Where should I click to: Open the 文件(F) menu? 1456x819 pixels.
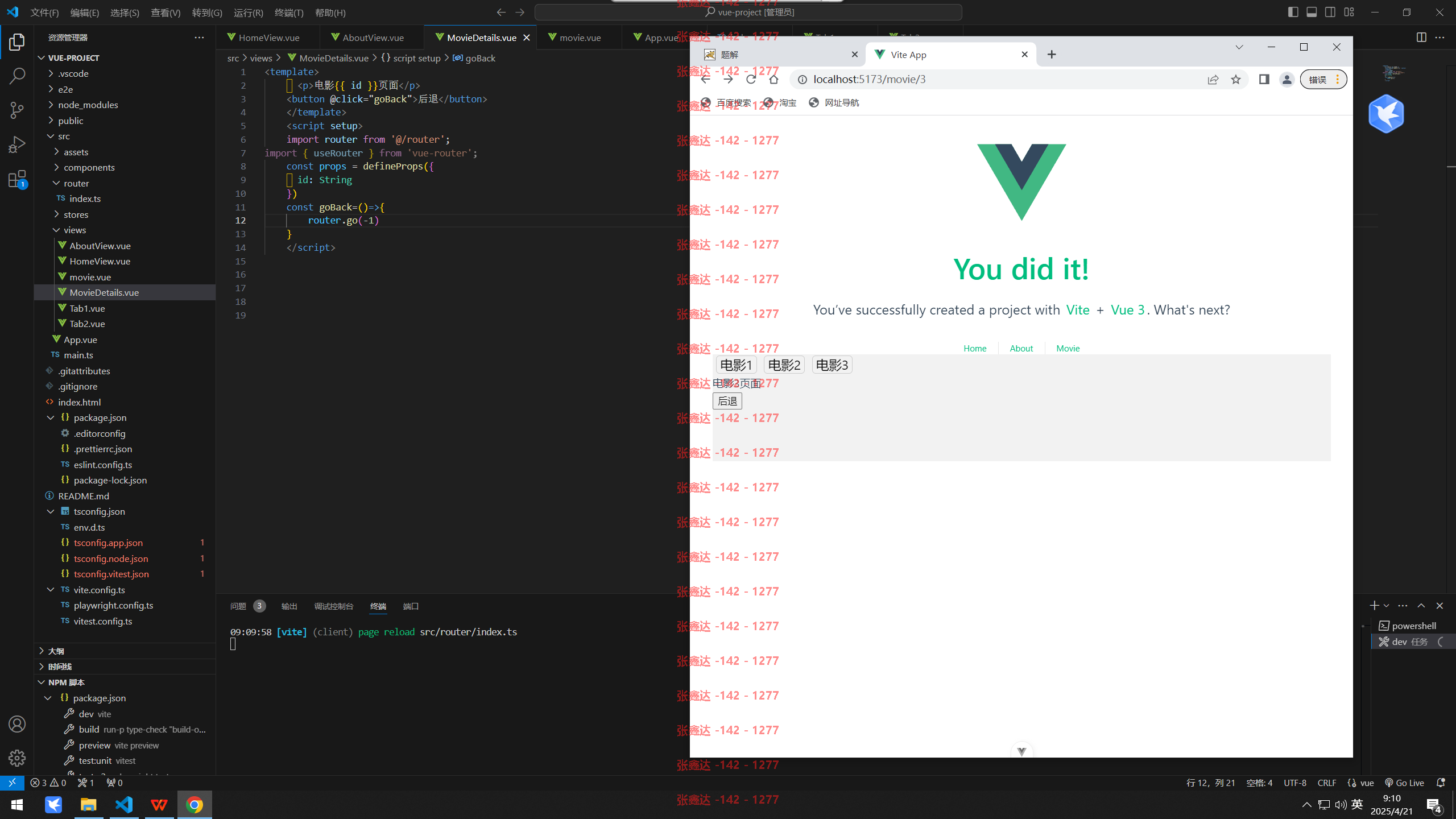coord(44,13)
